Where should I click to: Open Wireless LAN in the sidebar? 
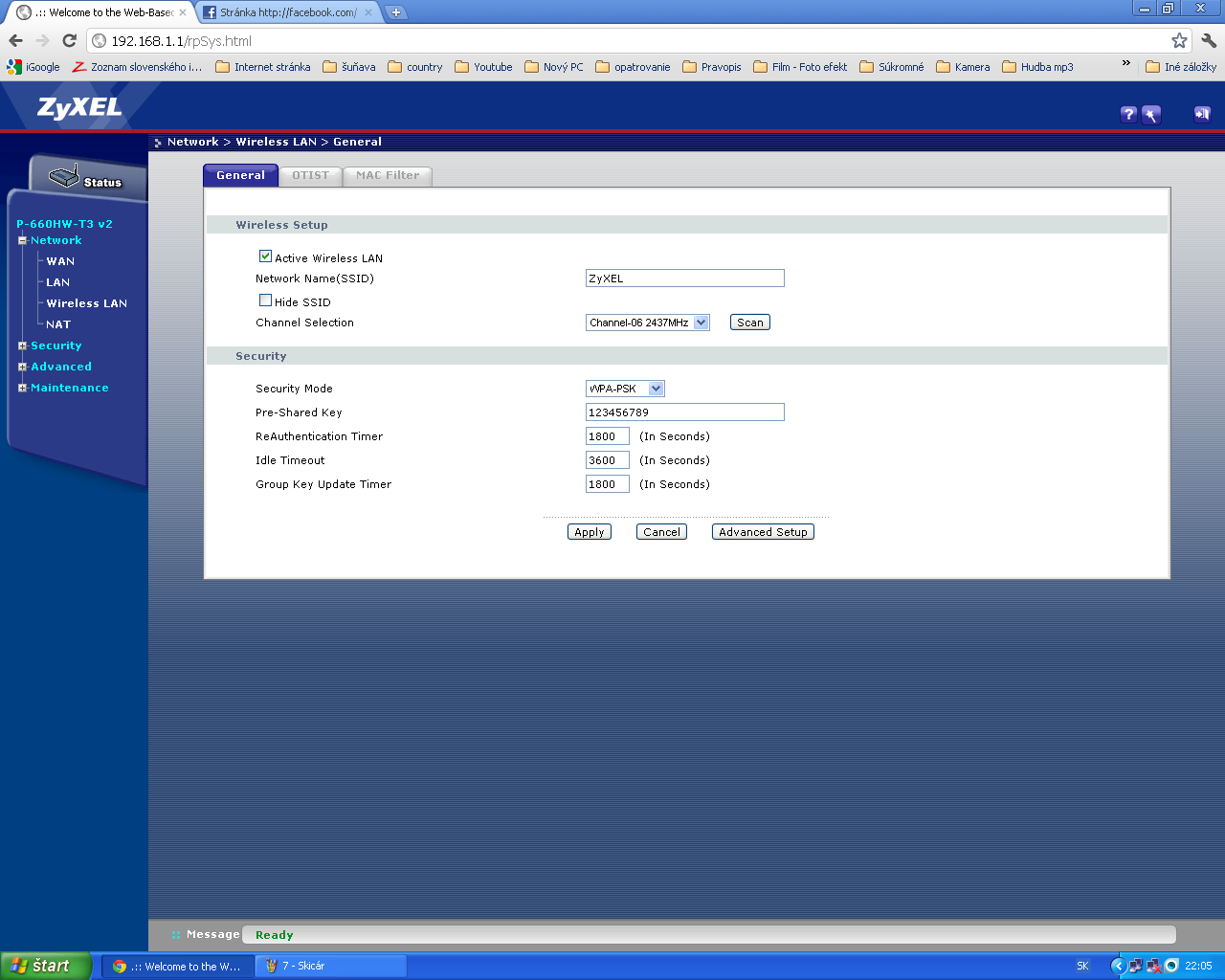click(x=87, y=303)
